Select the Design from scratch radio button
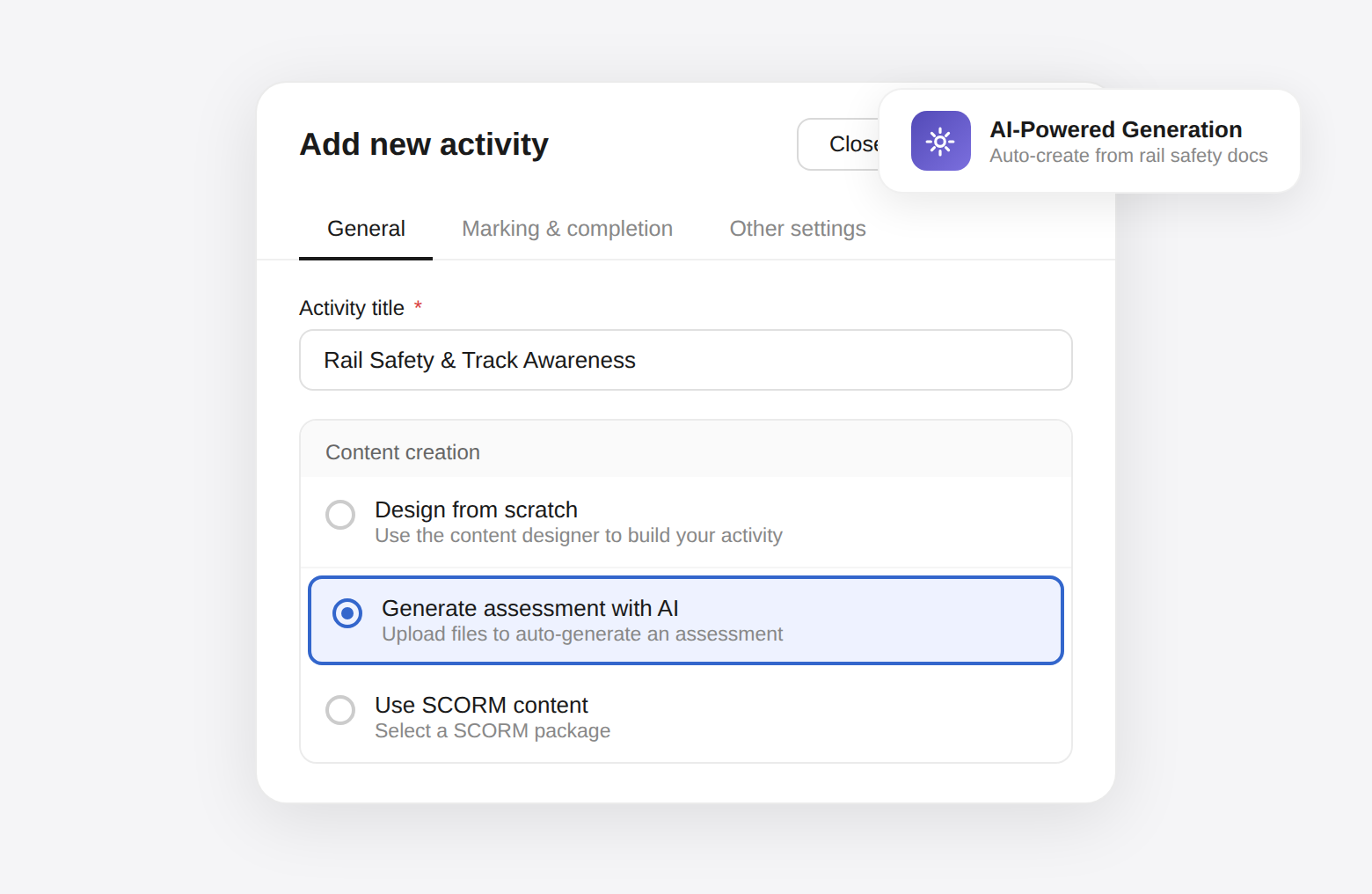The height and width of the screenshot is (894, 1372). pos(340,515)
